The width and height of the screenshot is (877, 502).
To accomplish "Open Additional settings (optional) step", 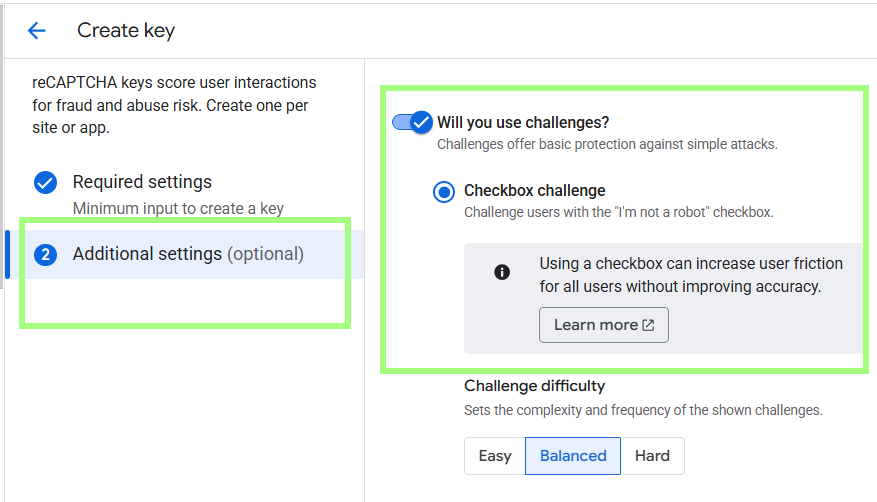I will [188, 254].
